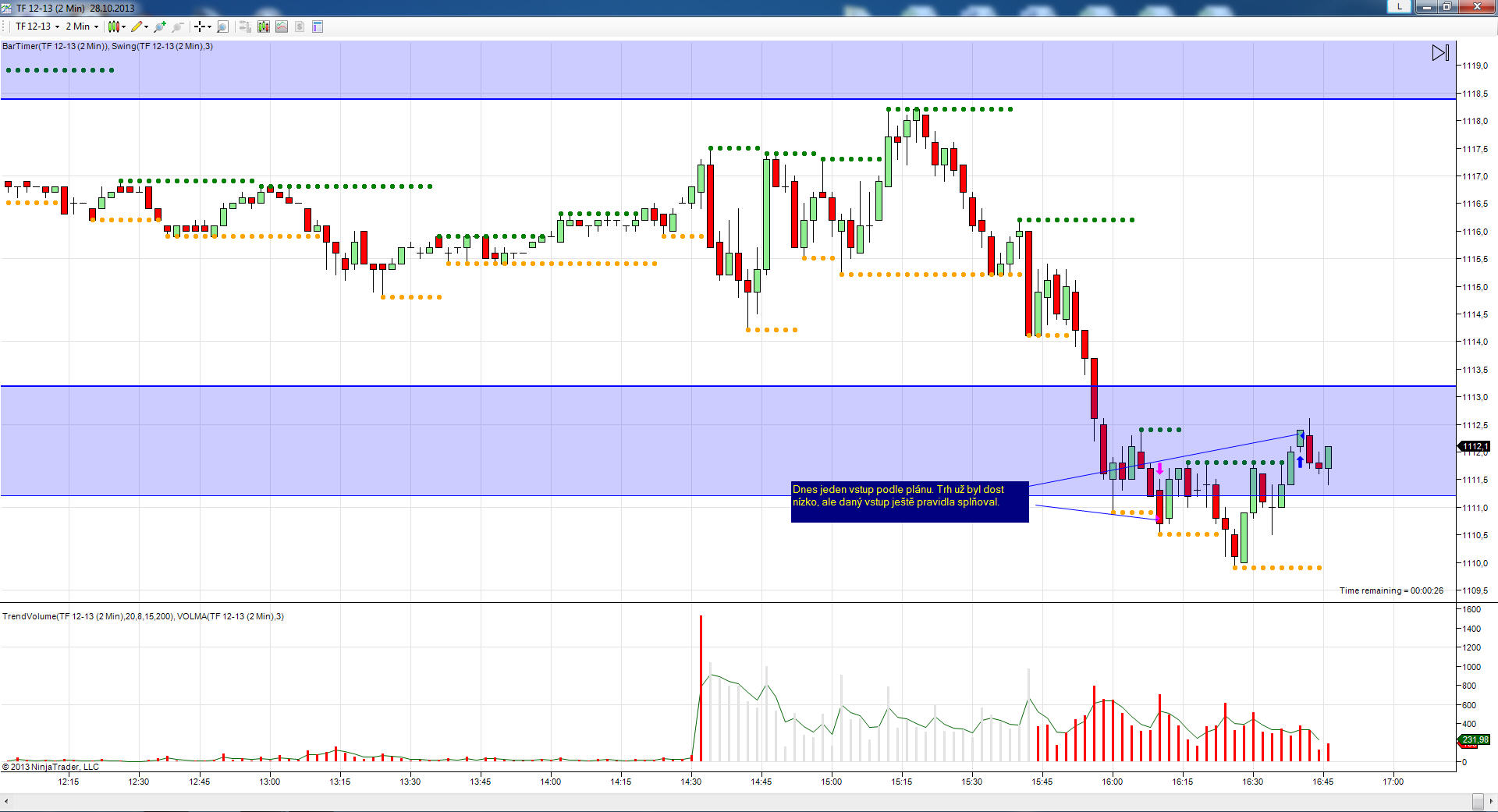Click the volume value marker 231,98
The width and height of the screenshot is (1498, 812).
coord(1475,739)
